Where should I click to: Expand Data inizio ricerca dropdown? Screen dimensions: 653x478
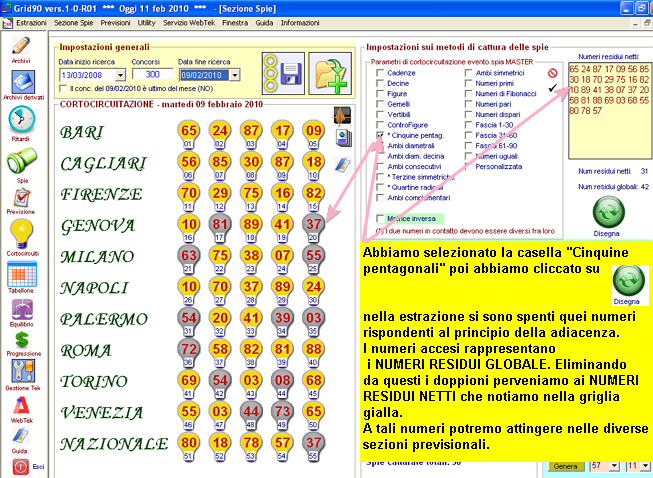pos(120,75)
